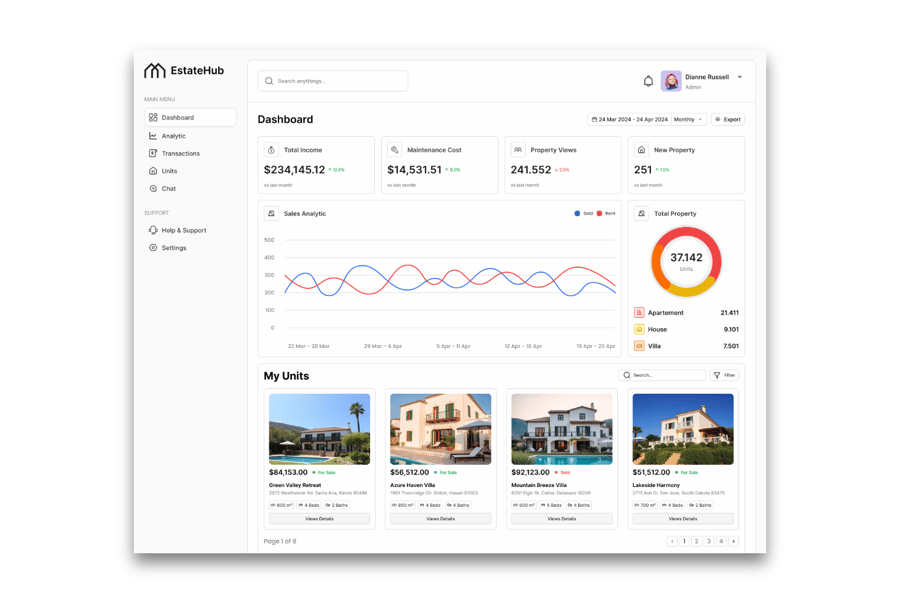The width and height of the screenshot is (900, 602).
Task: Toggle the Sold series in chart legend
Action: coord(583,213)
